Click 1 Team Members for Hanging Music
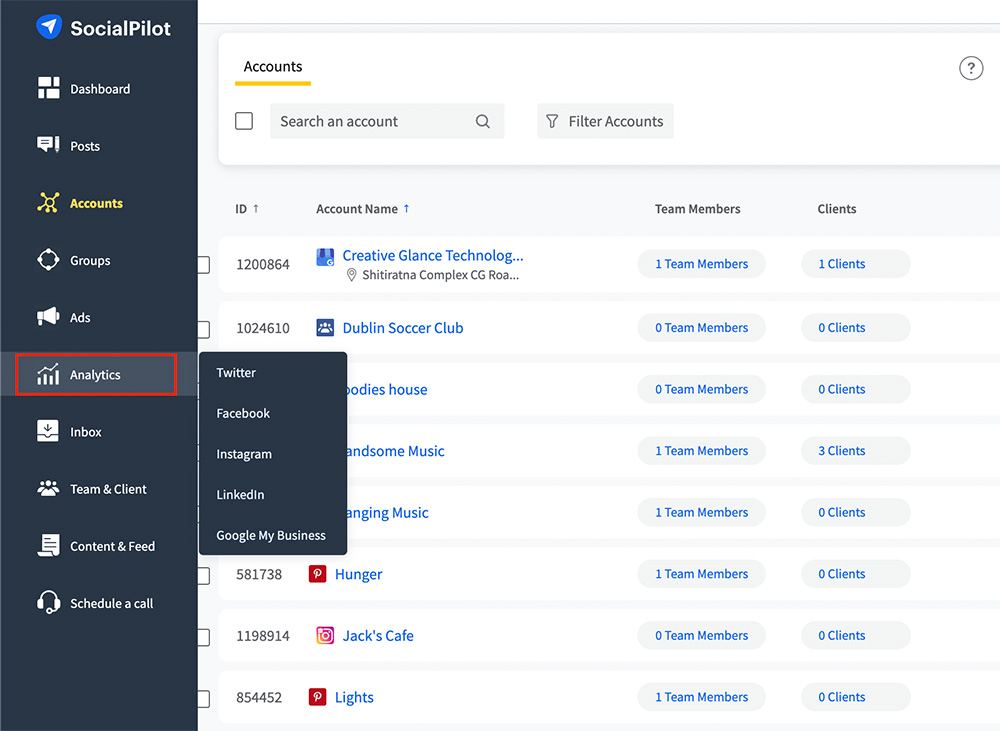The width and height of the screenshot is (1000, 731). click(x=702, y=512)
